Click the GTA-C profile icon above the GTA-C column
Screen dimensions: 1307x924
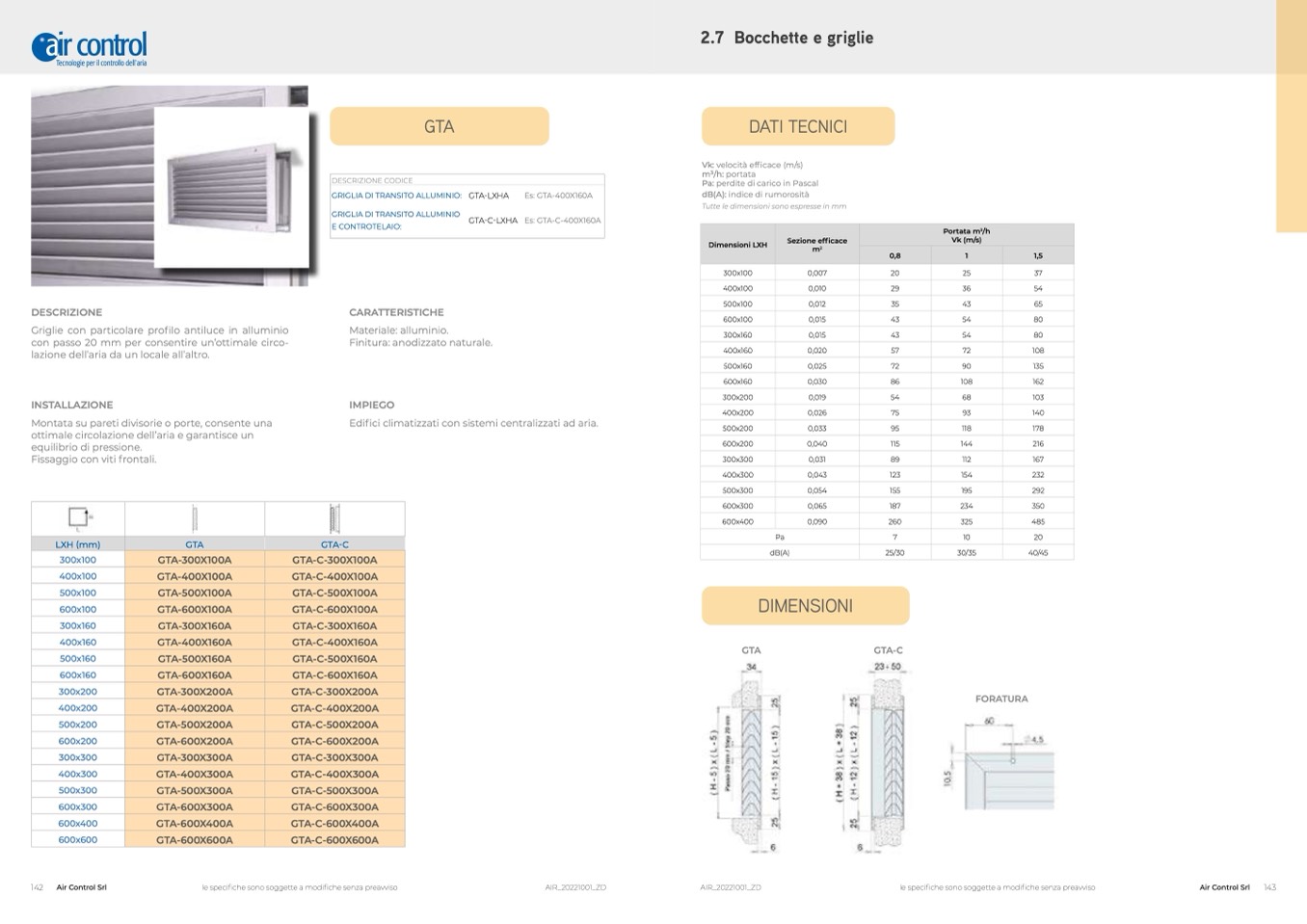click(x=334, y=518)
